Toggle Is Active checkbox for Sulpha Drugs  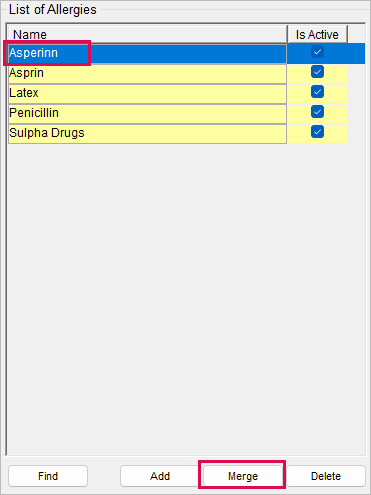point(317,132)
